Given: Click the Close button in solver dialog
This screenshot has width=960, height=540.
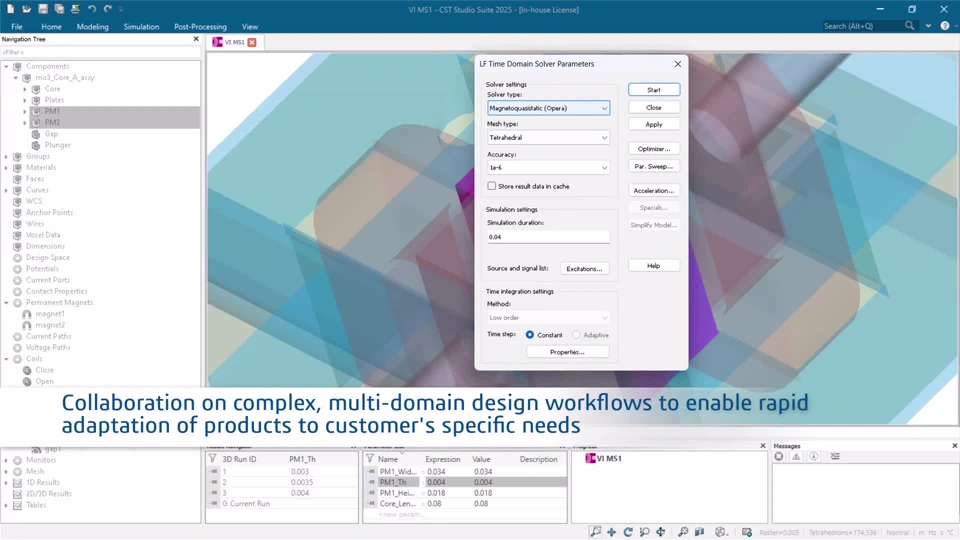Looking at the screenshot, I should (654, 107).
